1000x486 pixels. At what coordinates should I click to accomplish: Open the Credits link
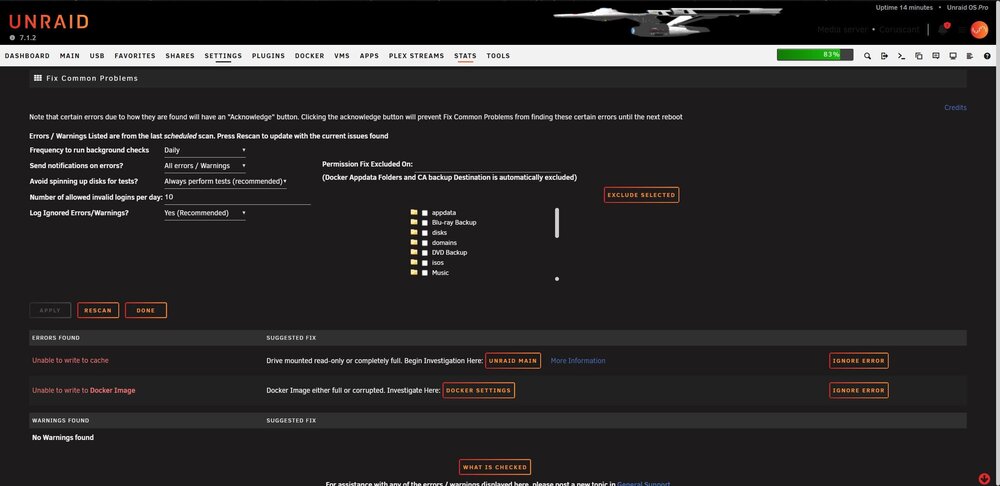pyautogui.click(x=955, y=108)
